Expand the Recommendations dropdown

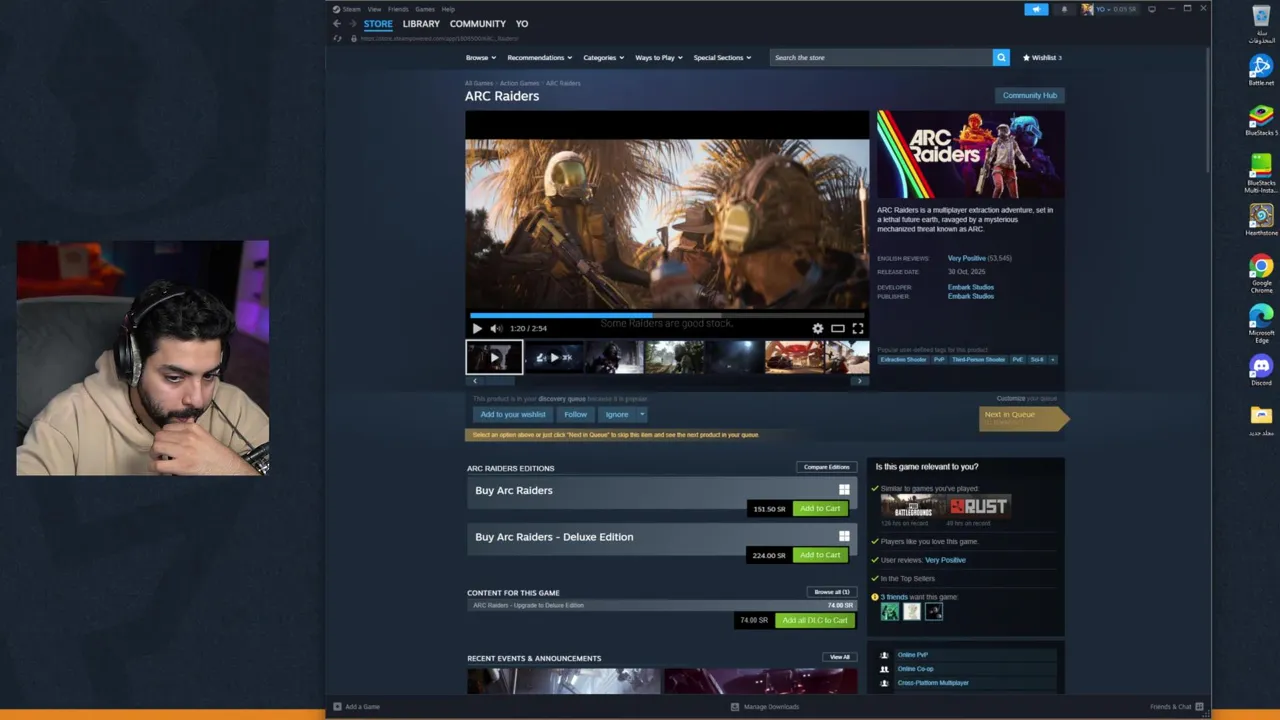tap(539, 57)
